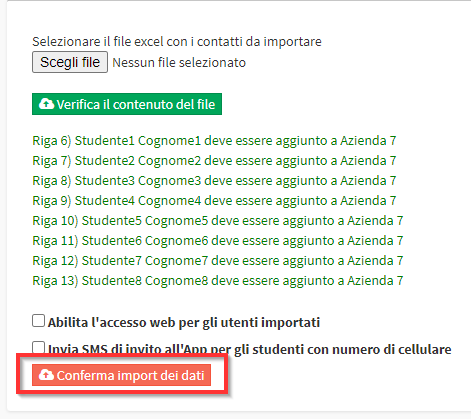The image size is (471, 419).
Task: Click the cloud upload icon on Verifica button
Action: pos(46,104)
